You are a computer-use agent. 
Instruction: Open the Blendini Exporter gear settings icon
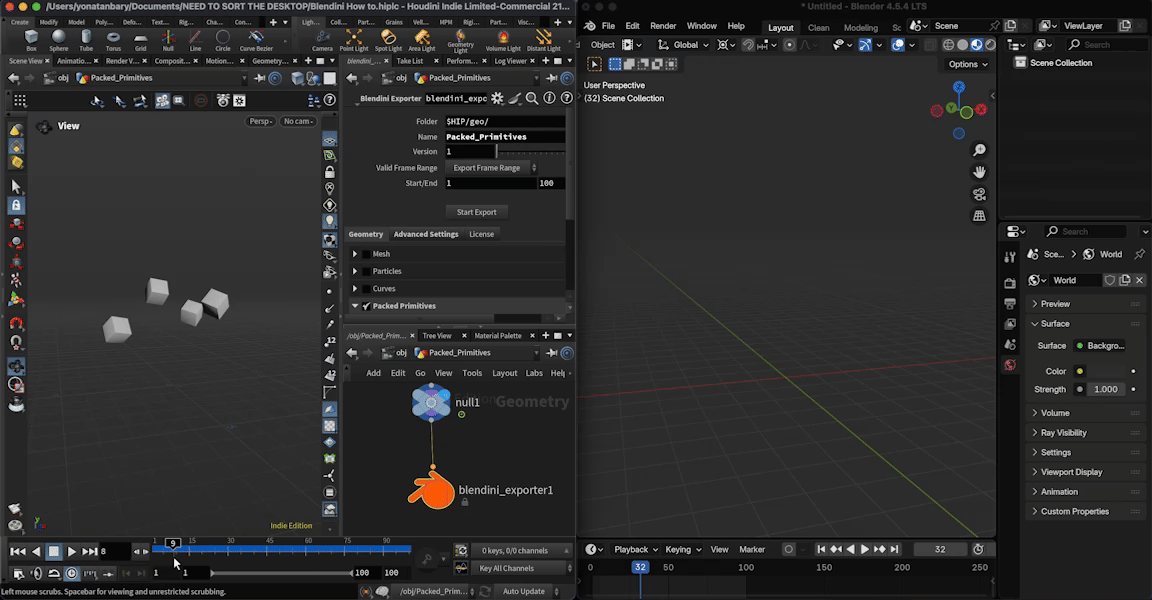(497, 98)
